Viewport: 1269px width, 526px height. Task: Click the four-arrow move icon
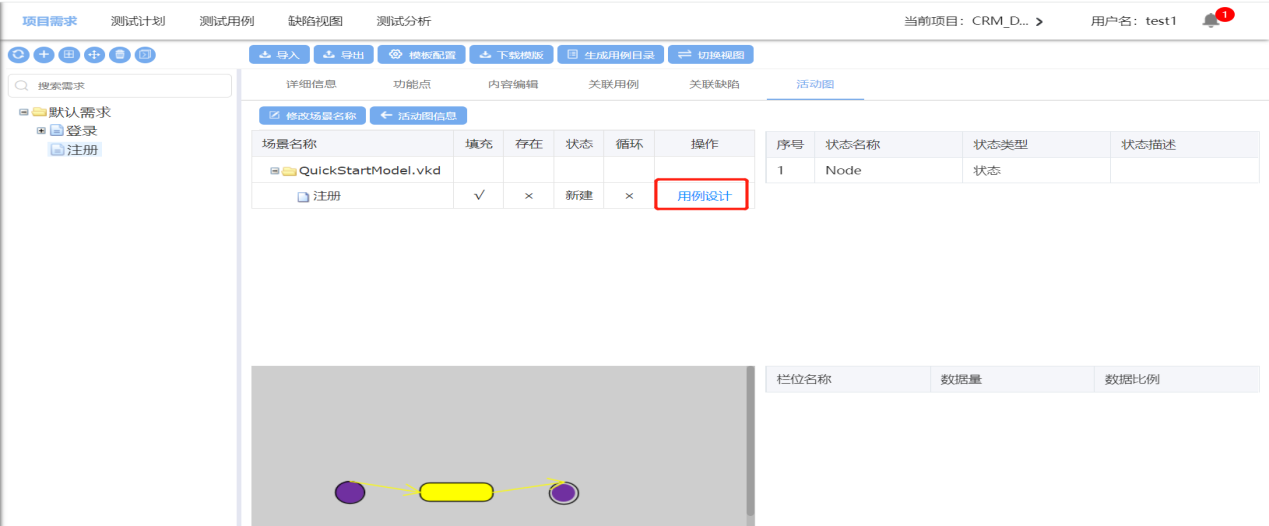[94, 54]
